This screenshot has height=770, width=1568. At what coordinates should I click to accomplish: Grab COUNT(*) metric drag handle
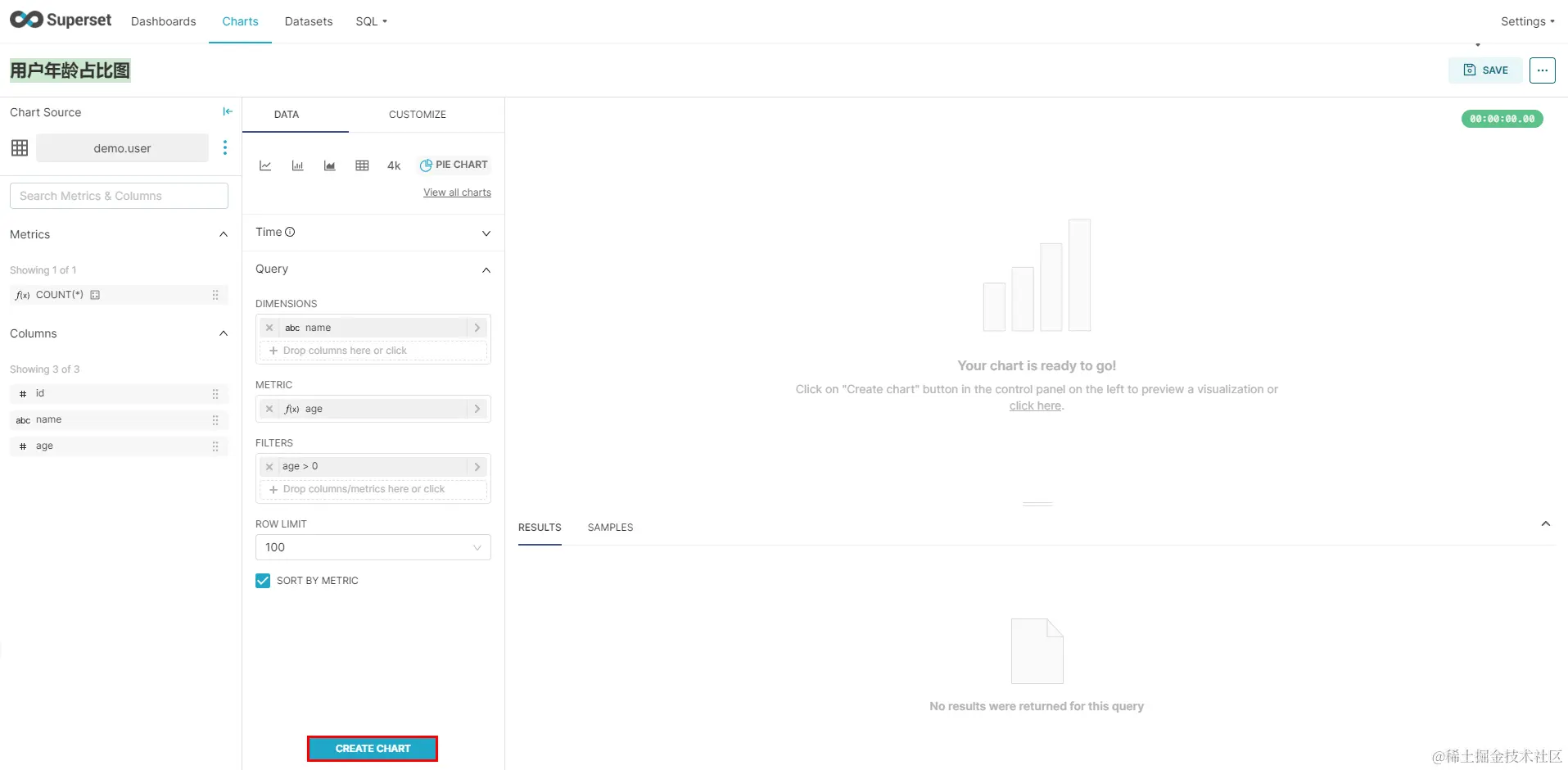pyautogui.click(x=215, y=295)
